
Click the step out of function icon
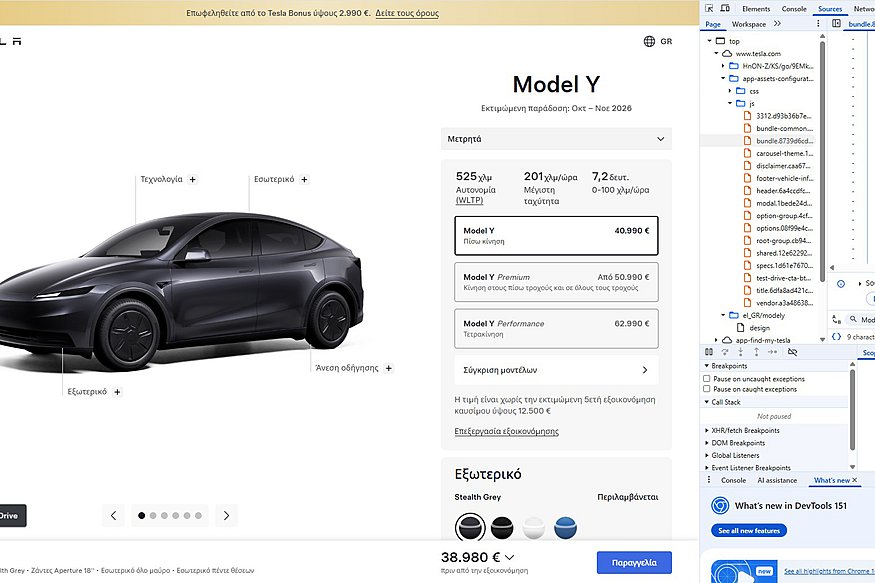click(x=756, y=352)
